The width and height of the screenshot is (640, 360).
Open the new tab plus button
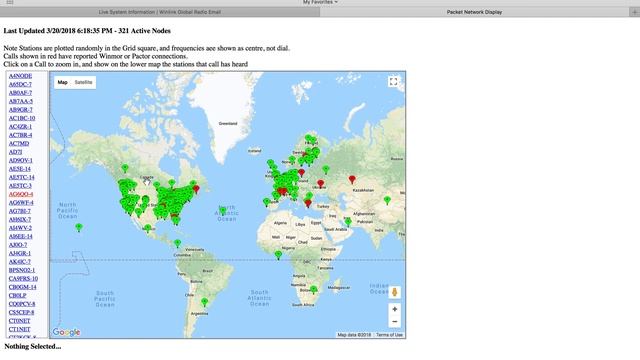coord(634,12)
